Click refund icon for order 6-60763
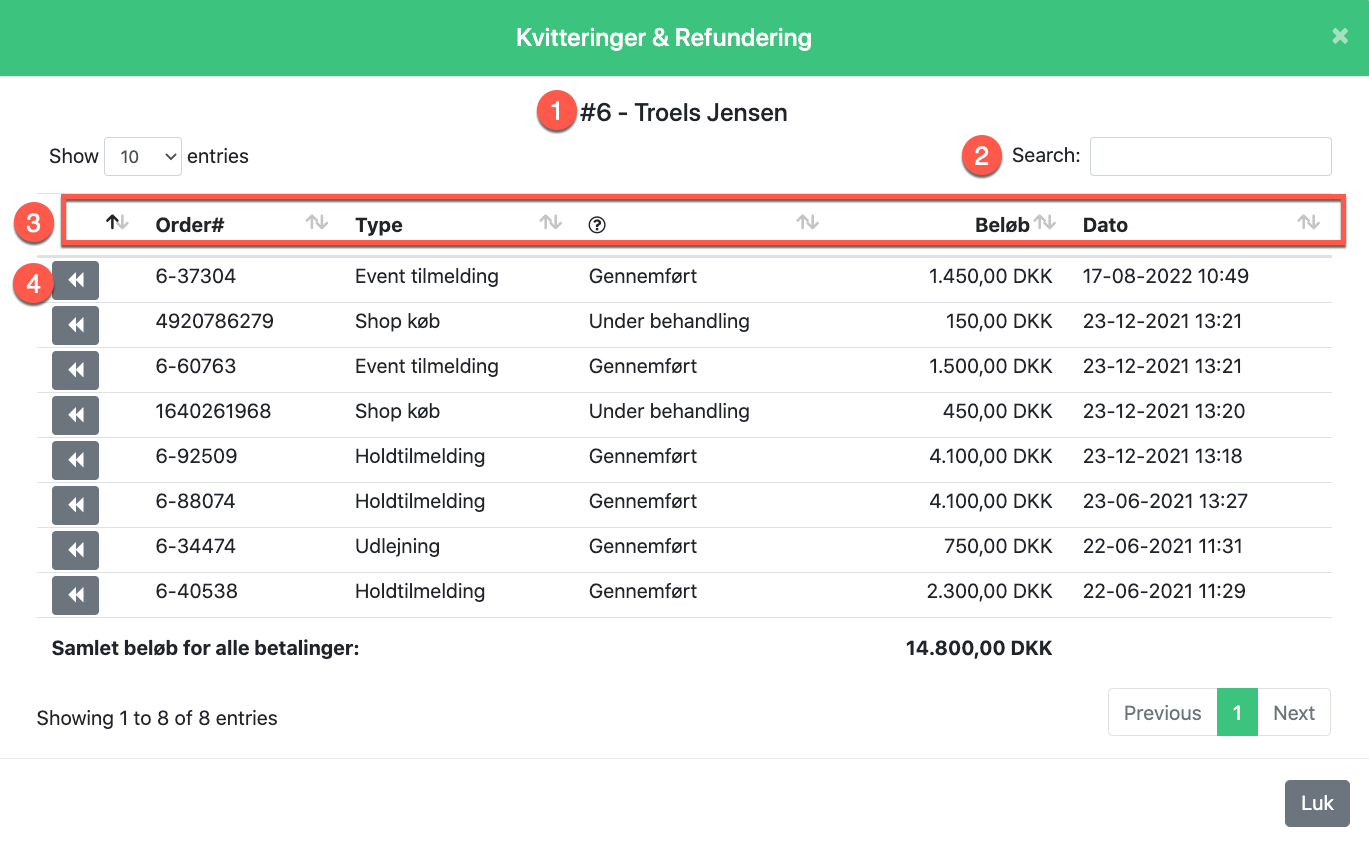The image size is (1369, 845). point(75,371)
